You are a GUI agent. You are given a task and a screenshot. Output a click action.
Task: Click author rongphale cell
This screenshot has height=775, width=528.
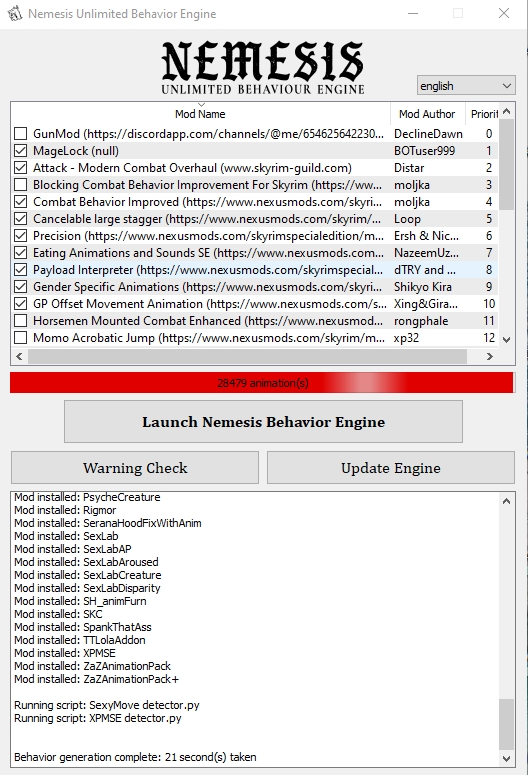(421, 321)
